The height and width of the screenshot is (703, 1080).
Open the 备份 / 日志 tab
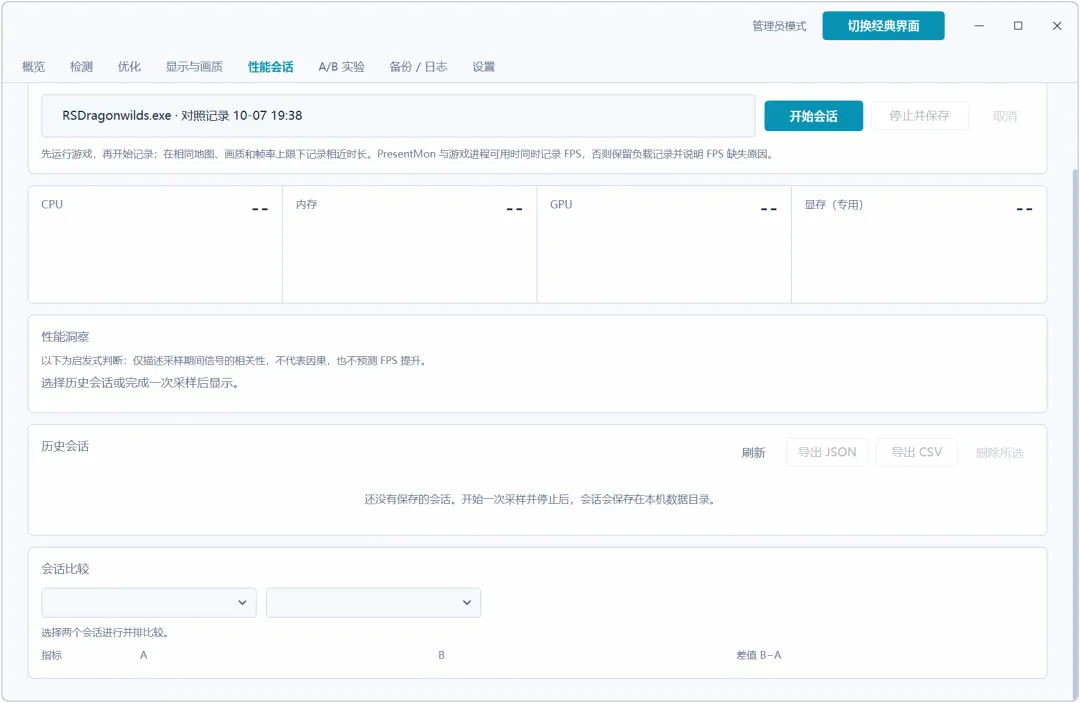418,67
